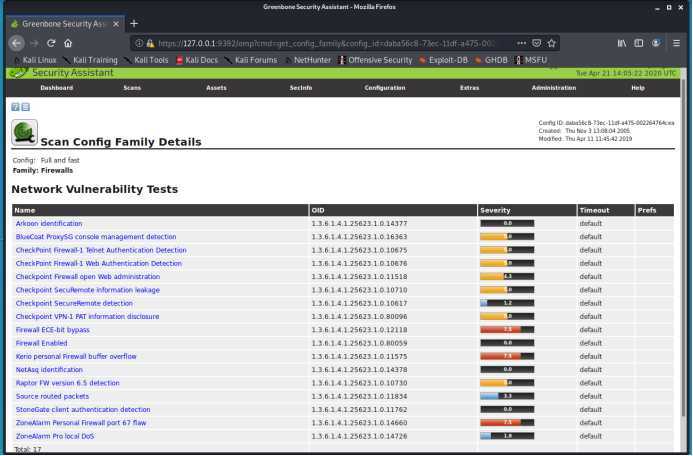
Task: Click the browser Forward button
Action: pyautogui.click(x=34, y=43)
